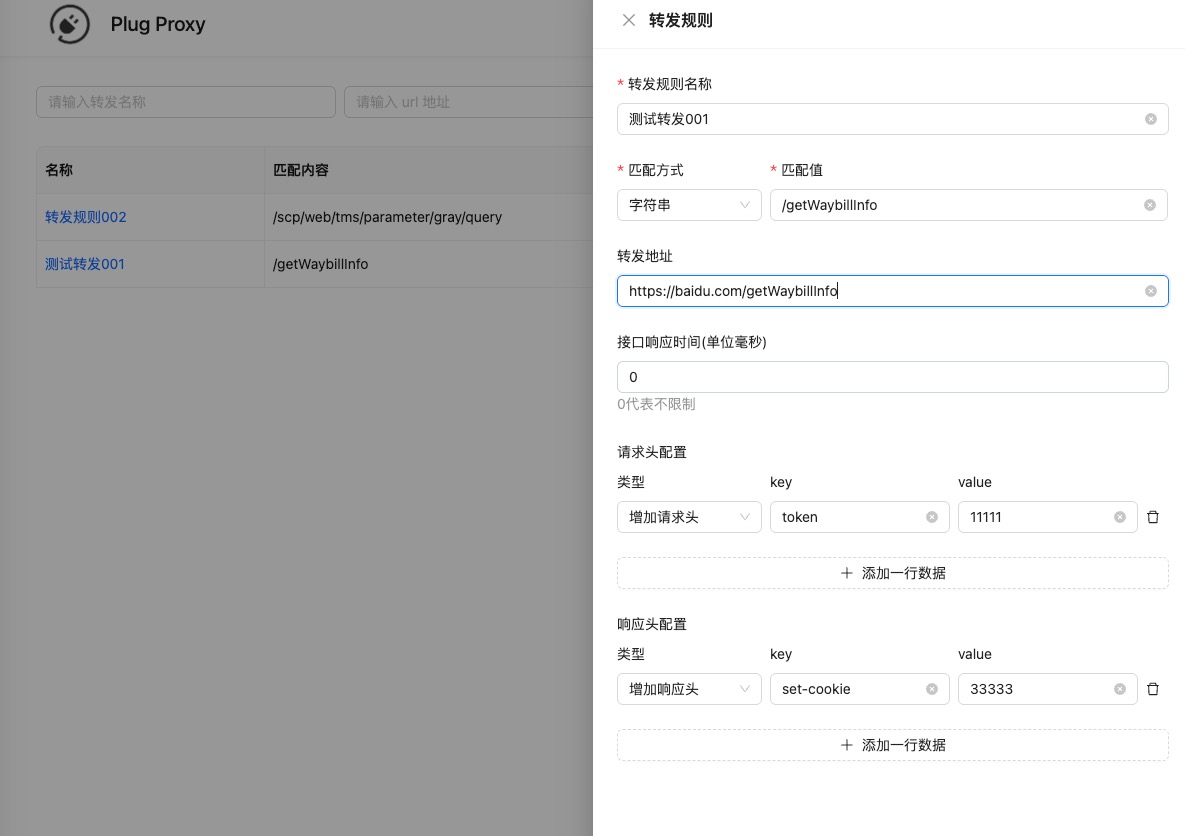The height and width of the screenshot is (836, 1185).
Task: Focus the set-cookie key input
Action: (859, 689)
